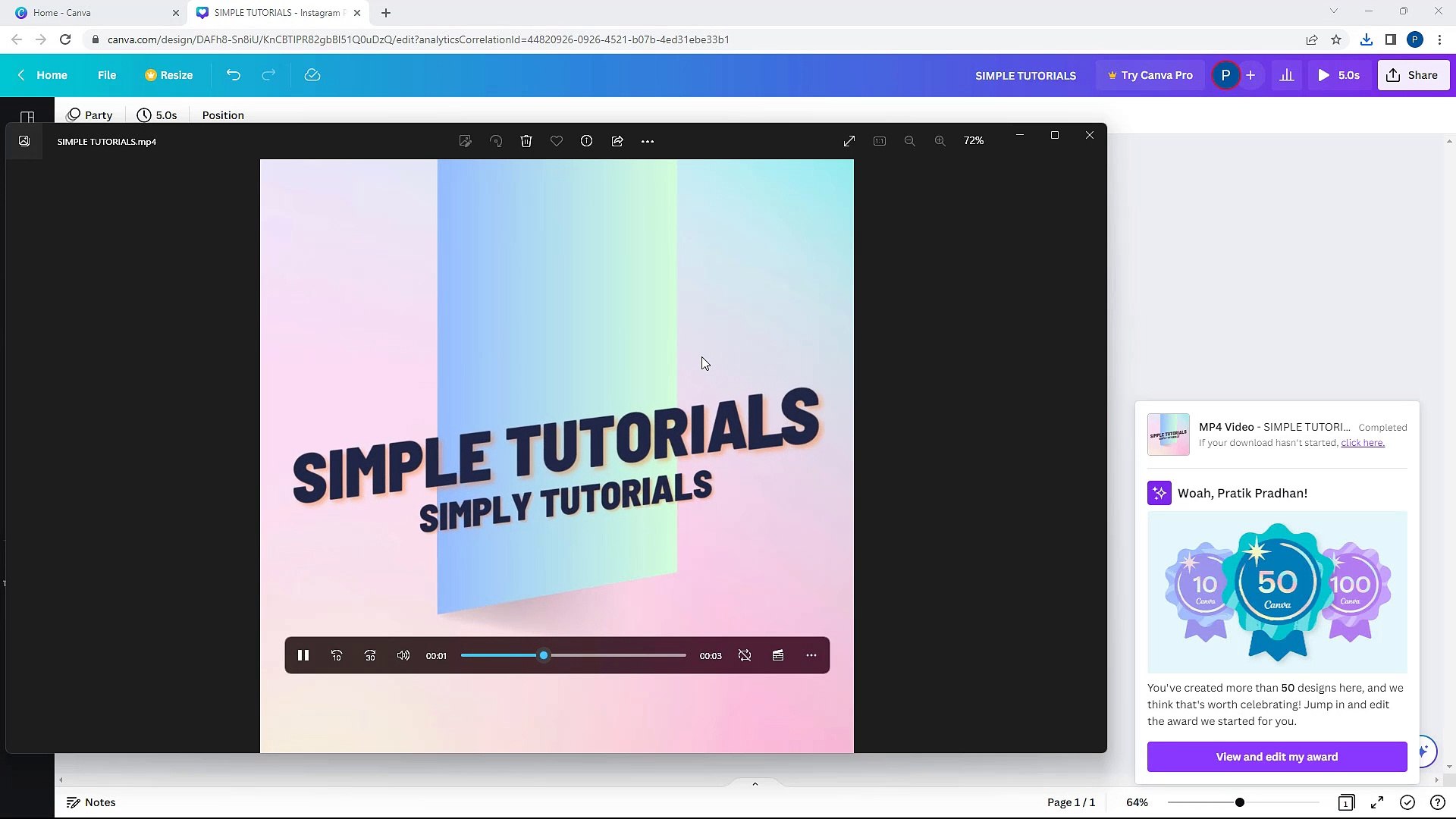Skip forward 30 seconds in the video
The image size is (1456, 819).
[369, 655]
